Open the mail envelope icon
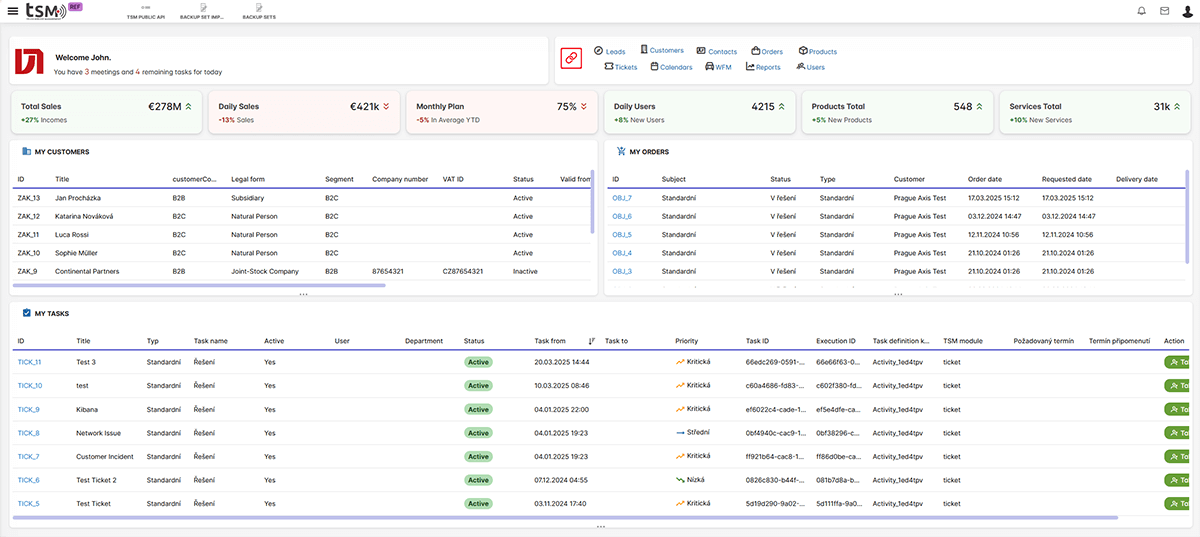This screenshot has height=537, width=1200. pyautogui.click(x=1164, y=11)
